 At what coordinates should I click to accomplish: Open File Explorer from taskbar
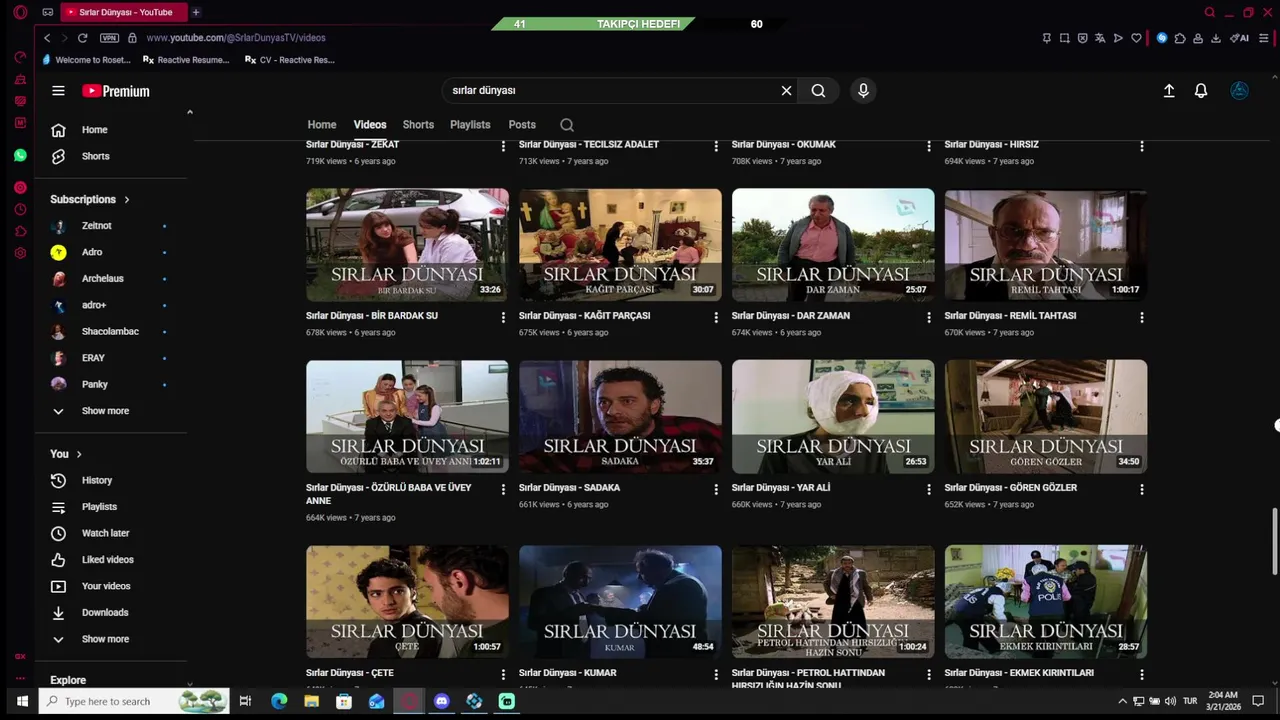312,701
